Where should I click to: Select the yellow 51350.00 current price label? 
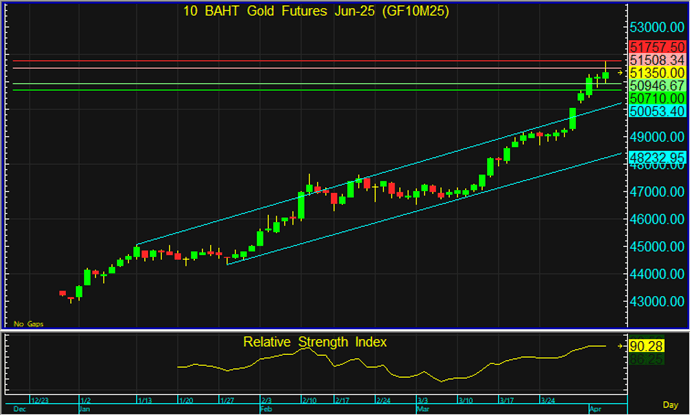tap(657, 74)
